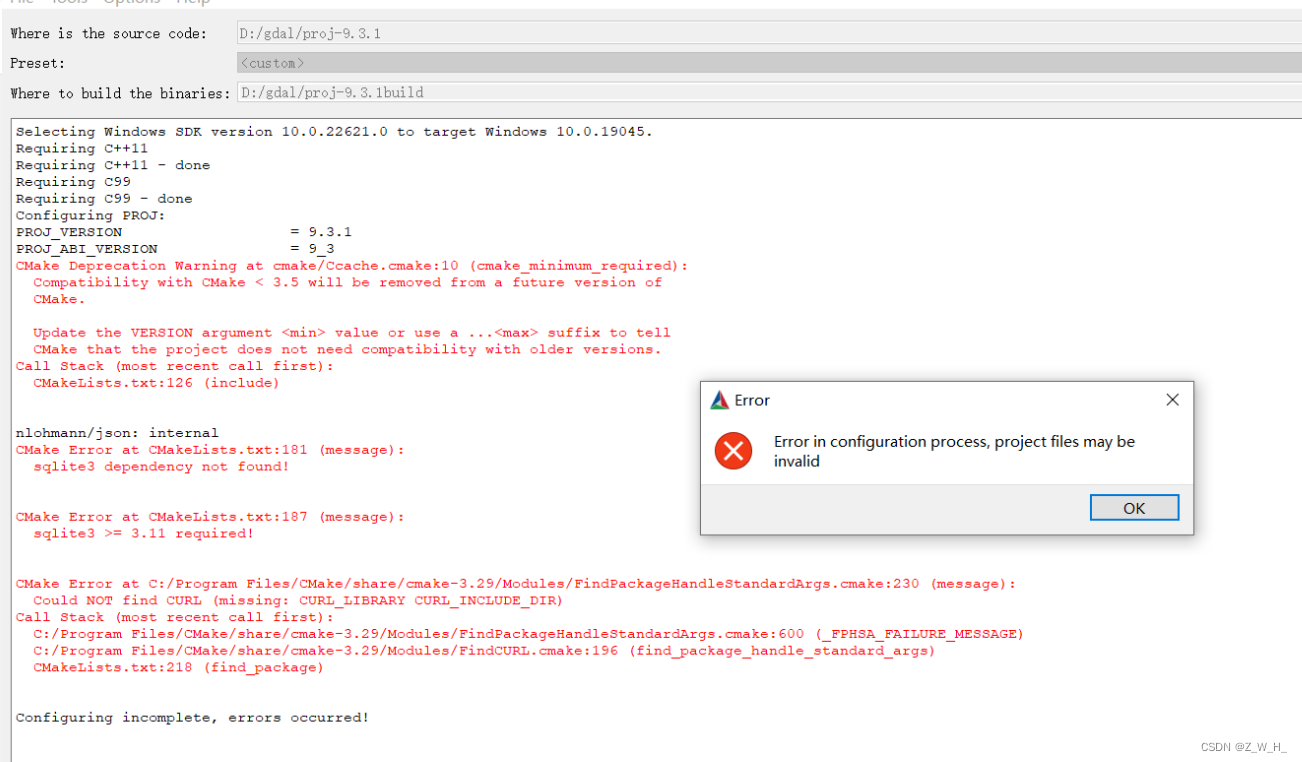Click the PROJ_VERSION = 9.3.1 line

(x=184, y=232)
